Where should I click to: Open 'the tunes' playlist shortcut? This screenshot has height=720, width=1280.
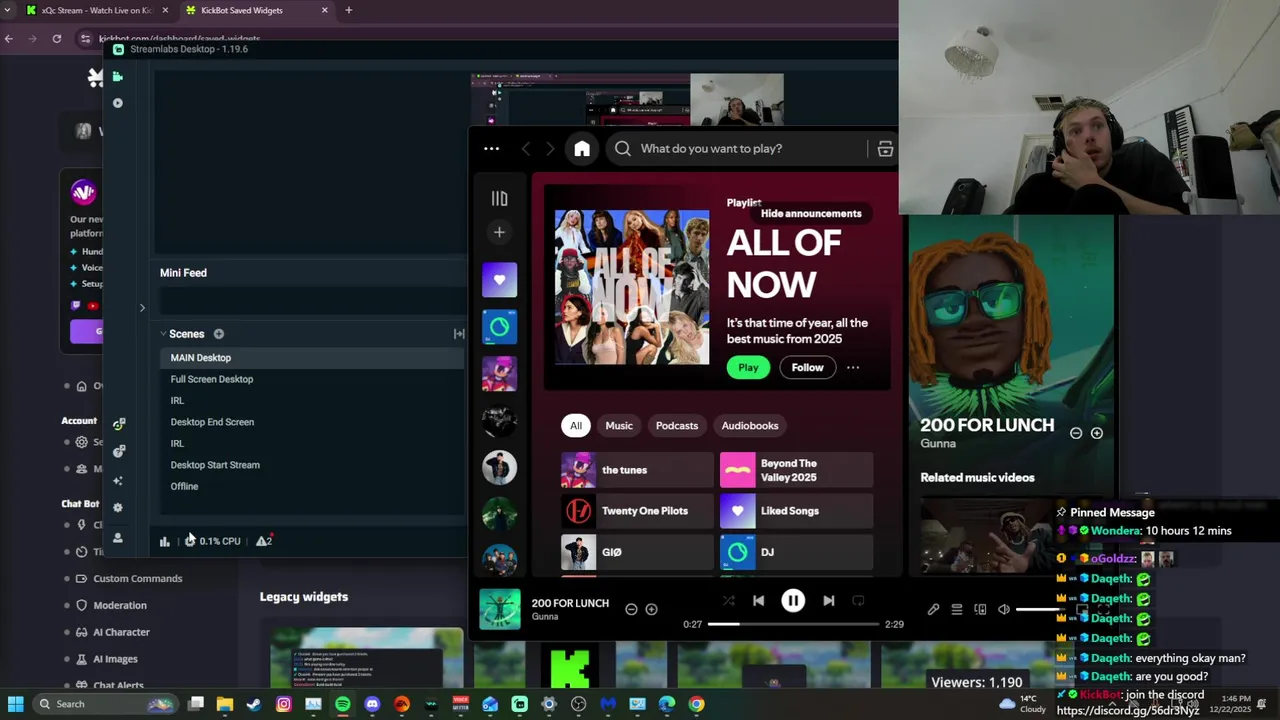pos(637,470)
